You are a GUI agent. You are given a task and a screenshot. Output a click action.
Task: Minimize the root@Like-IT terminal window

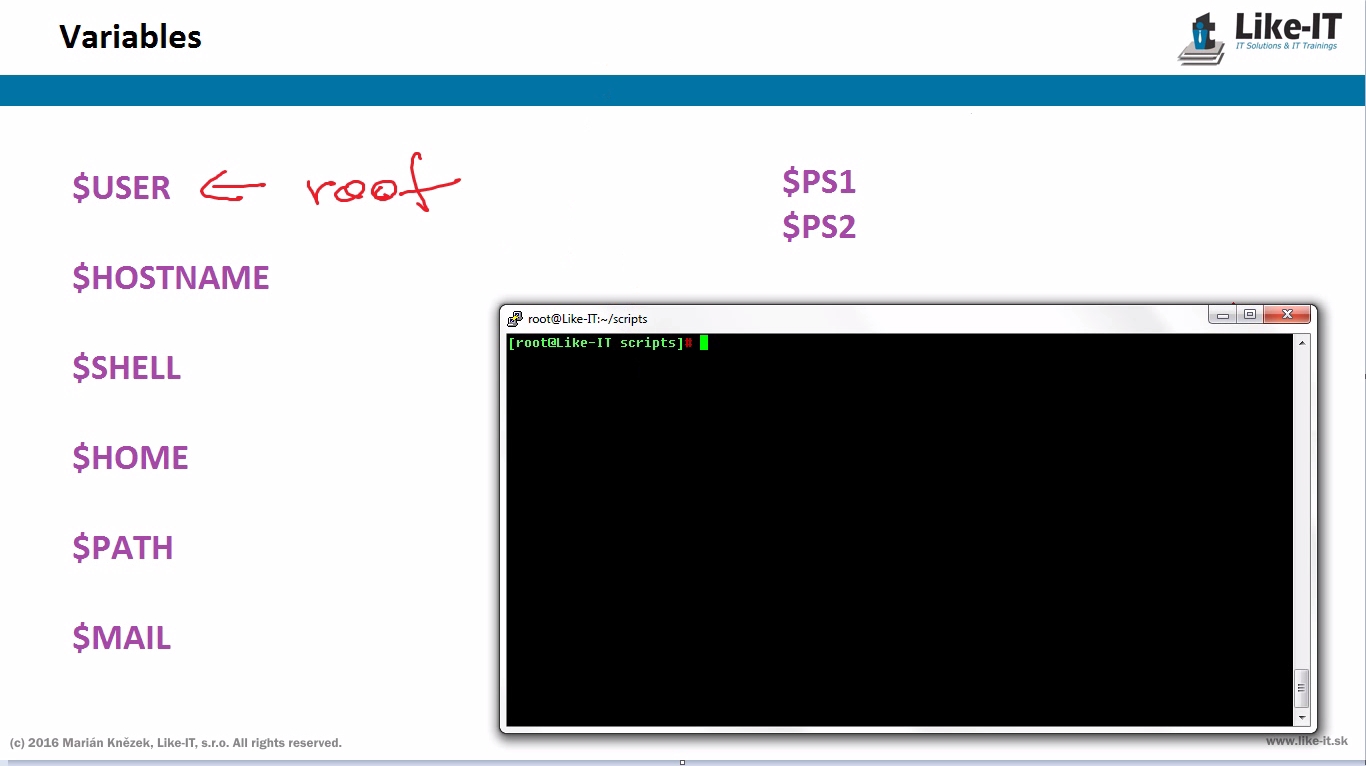coord(1222,315)
